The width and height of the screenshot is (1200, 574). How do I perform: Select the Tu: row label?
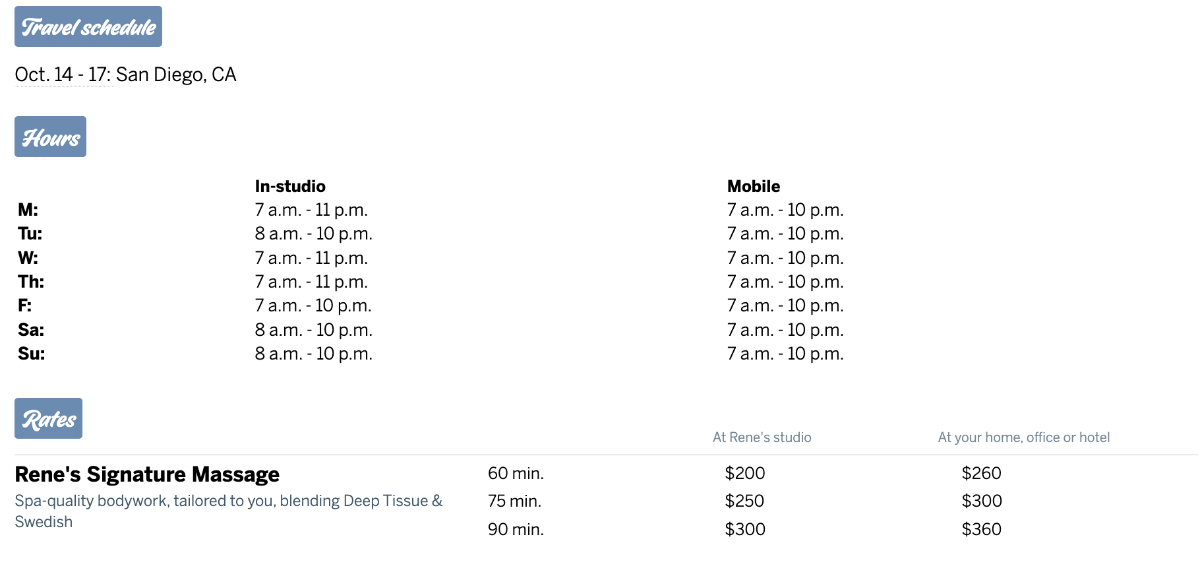point(30,234)
